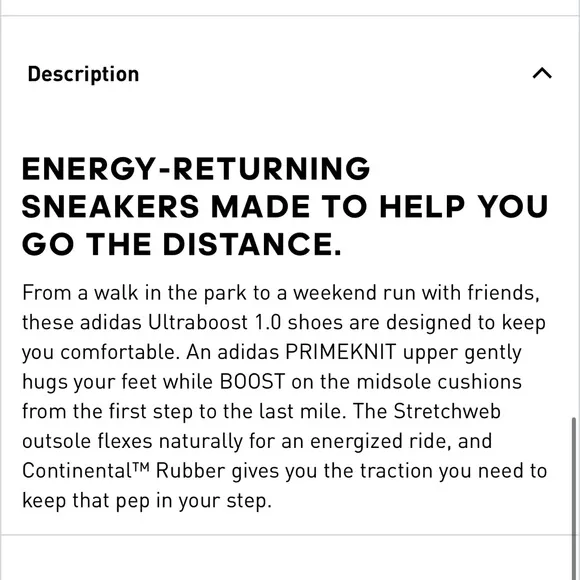Viewport: 580px width, 580px height.
Task: Click the word comfortable in the paragraph
Action: pyautogui.click(x=120, y=352)
